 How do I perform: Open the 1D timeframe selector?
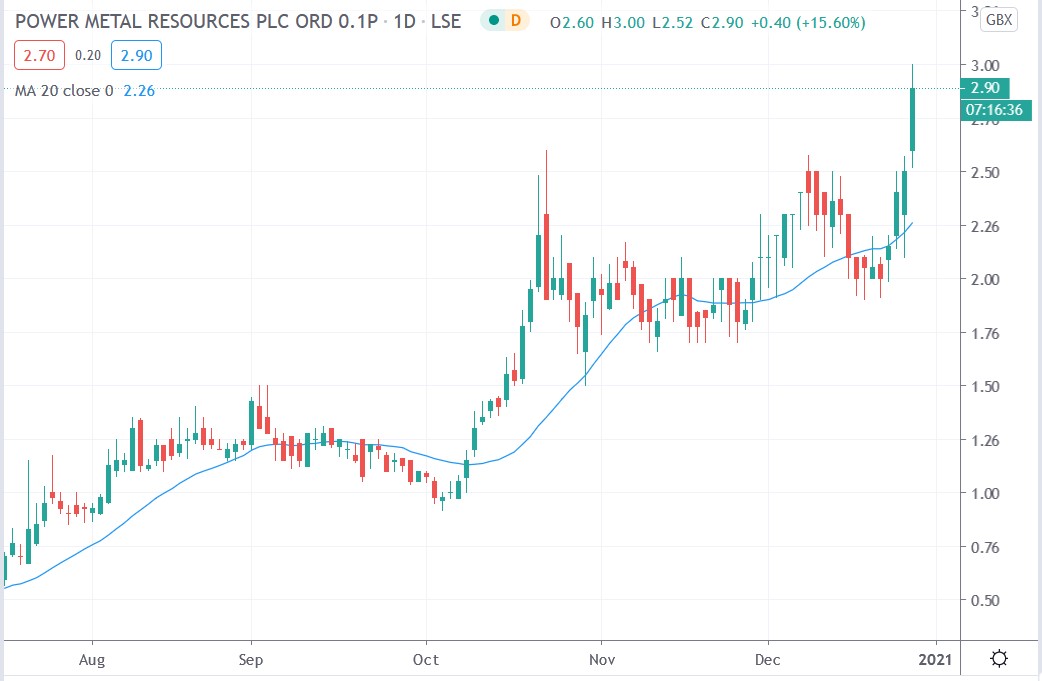[x=407, y=20]
